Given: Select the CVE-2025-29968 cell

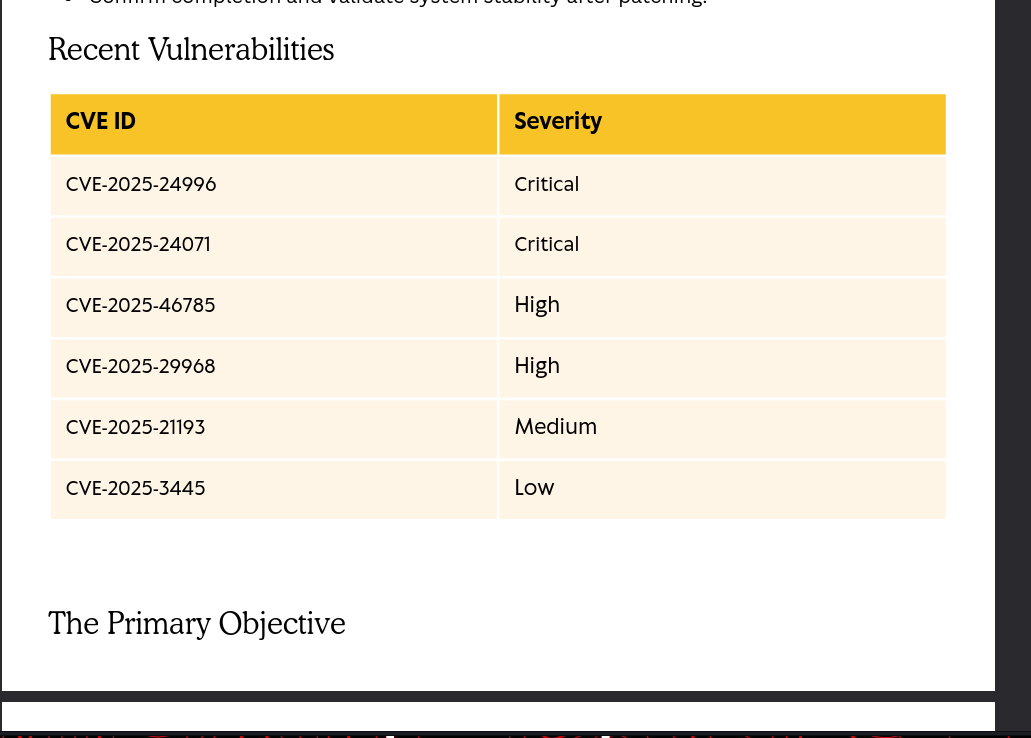Looking at the screenshot, I should point(141,367).
